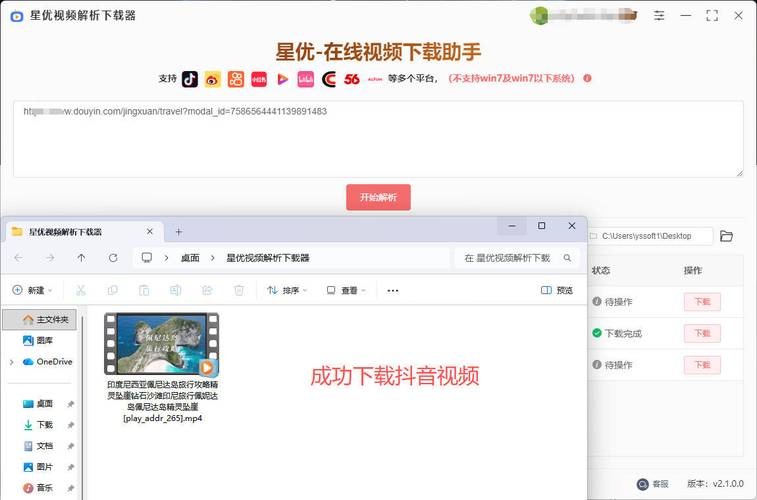Open the 查看 view dropdown
This screenshot has height=500, width=757.
click(x=346, y=290)
